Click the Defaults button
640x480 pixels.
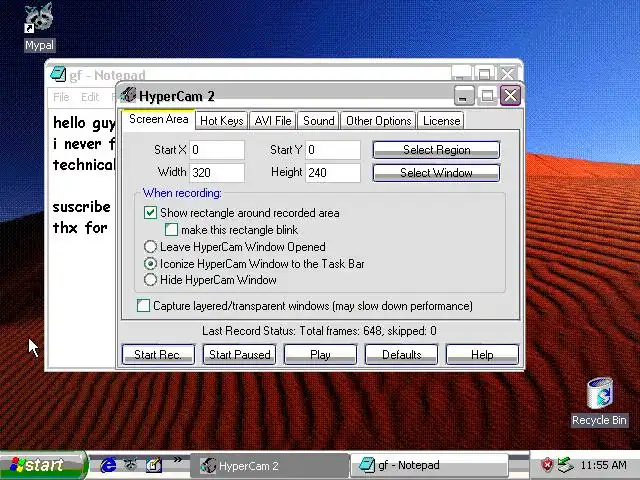tap(402, 354)
